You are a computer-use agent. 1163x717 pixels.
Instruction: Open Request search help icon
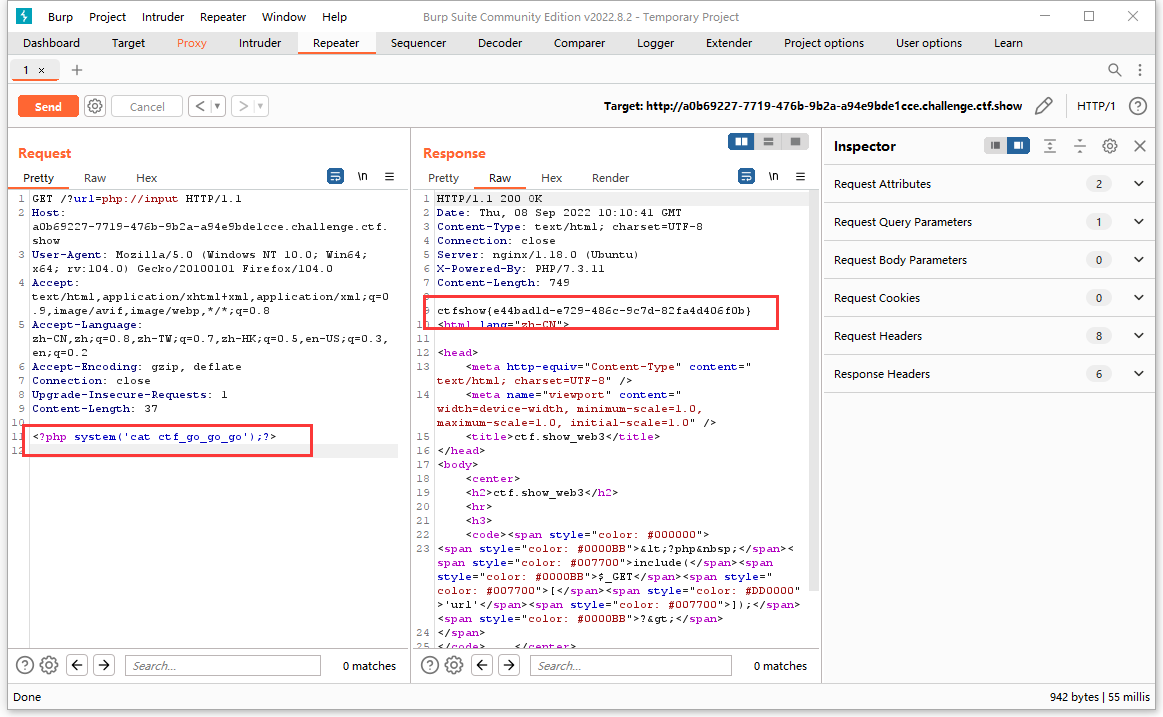click(x=24, y=665)
